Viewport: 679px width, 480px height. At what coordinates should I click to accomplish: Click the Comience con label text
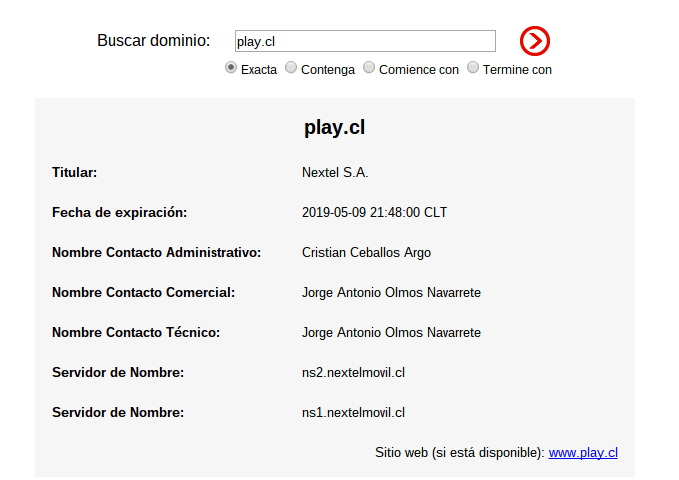click(x=418, y=70)
